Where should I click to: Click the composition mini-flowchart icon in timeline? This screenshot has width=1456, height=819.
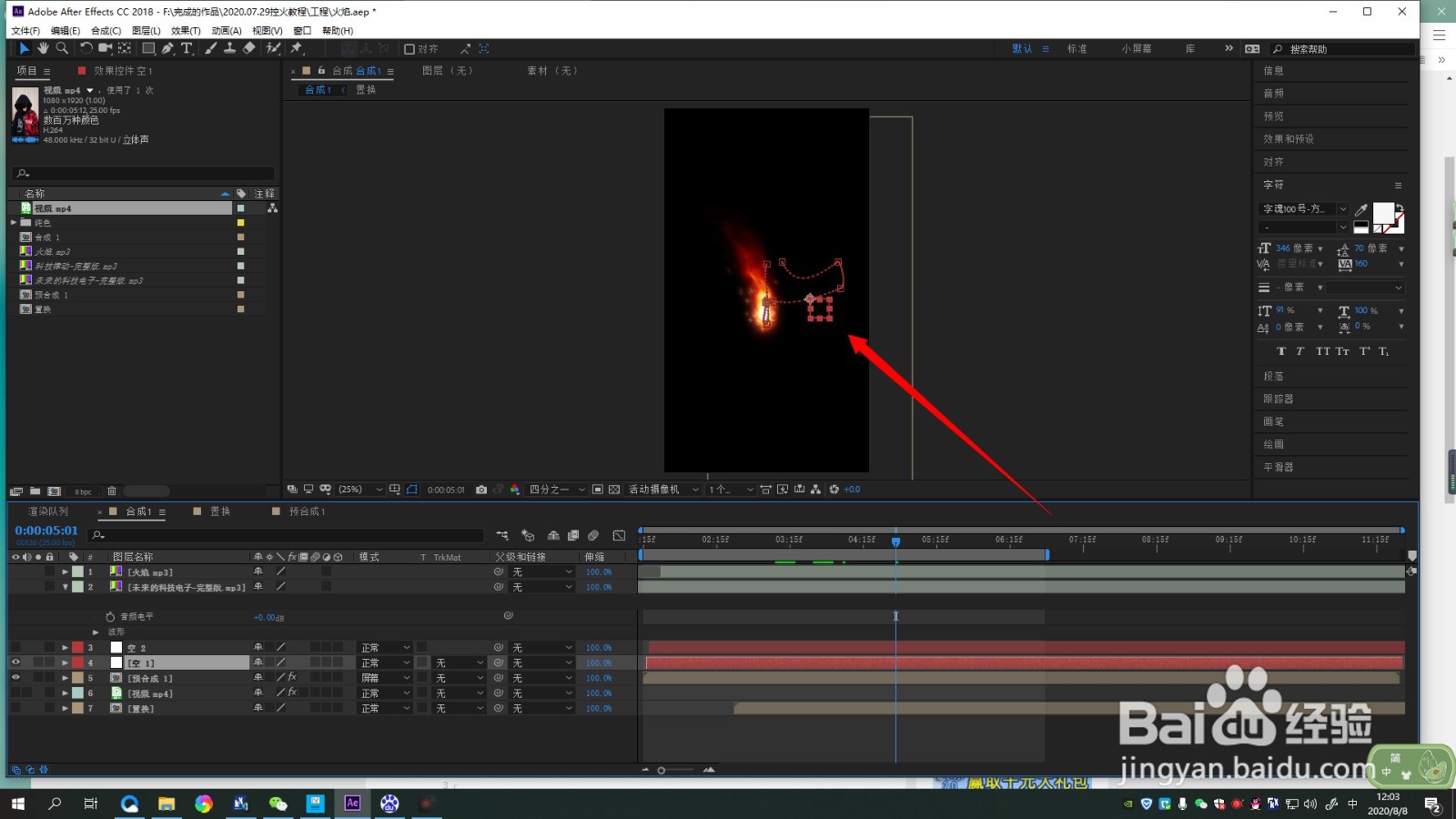pyautogui.click(x=502, y=535)
